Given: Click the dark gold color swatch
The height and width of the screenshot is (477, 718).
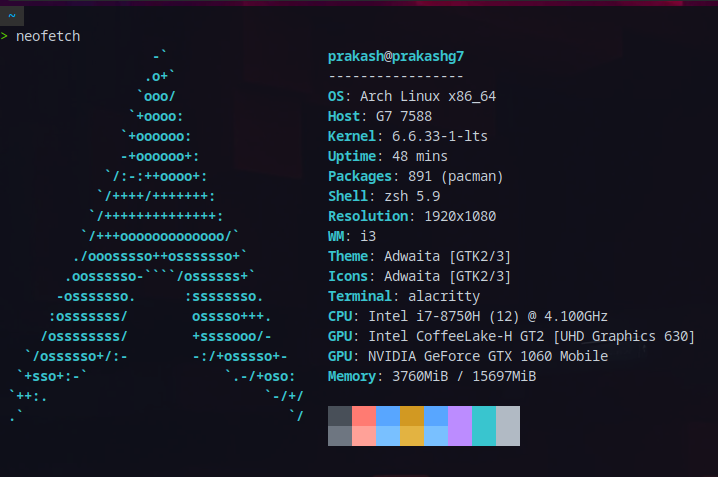Looking at the screenshot, I should pos(412,416).
